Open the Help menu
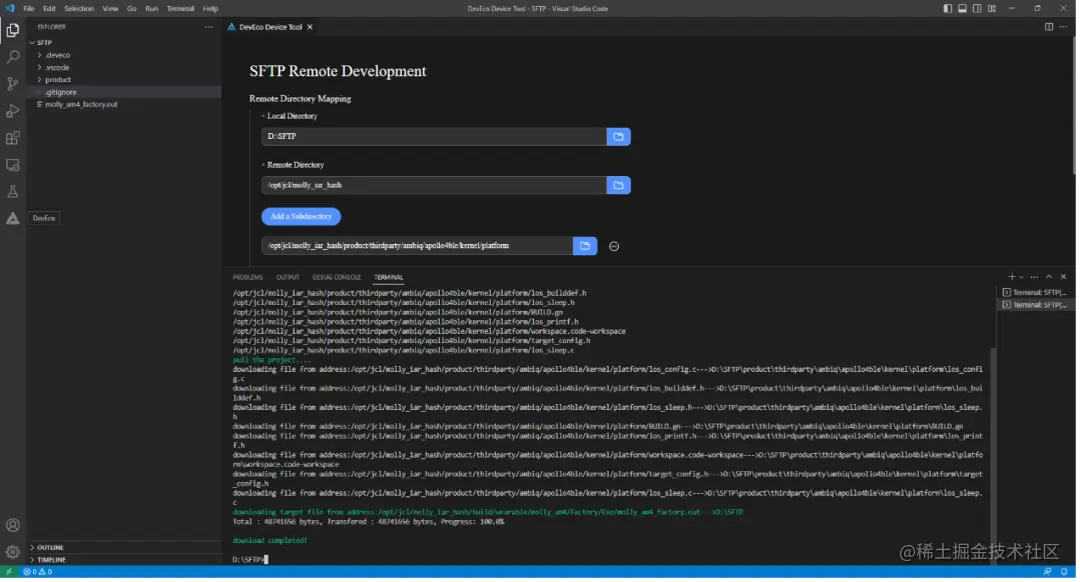 pyautogui.click(x=211, y=9)
